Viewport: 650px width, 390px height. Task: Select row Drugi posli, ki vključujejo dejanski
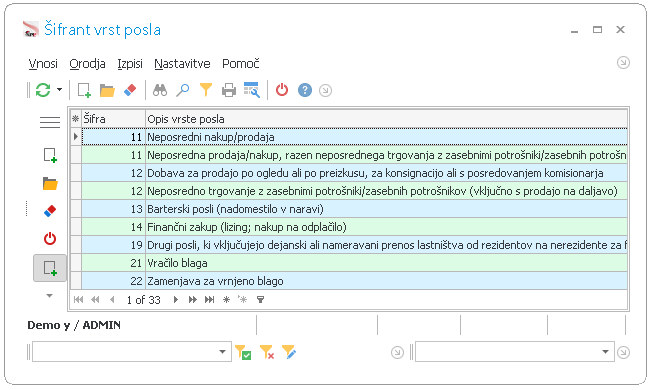(x=354, y=245)
